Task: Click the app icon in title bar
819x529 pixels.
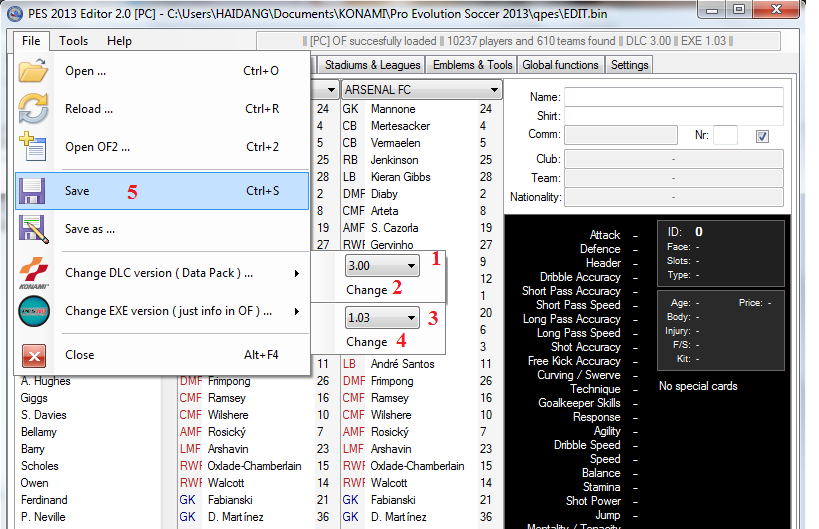Action: coord(15,13)
